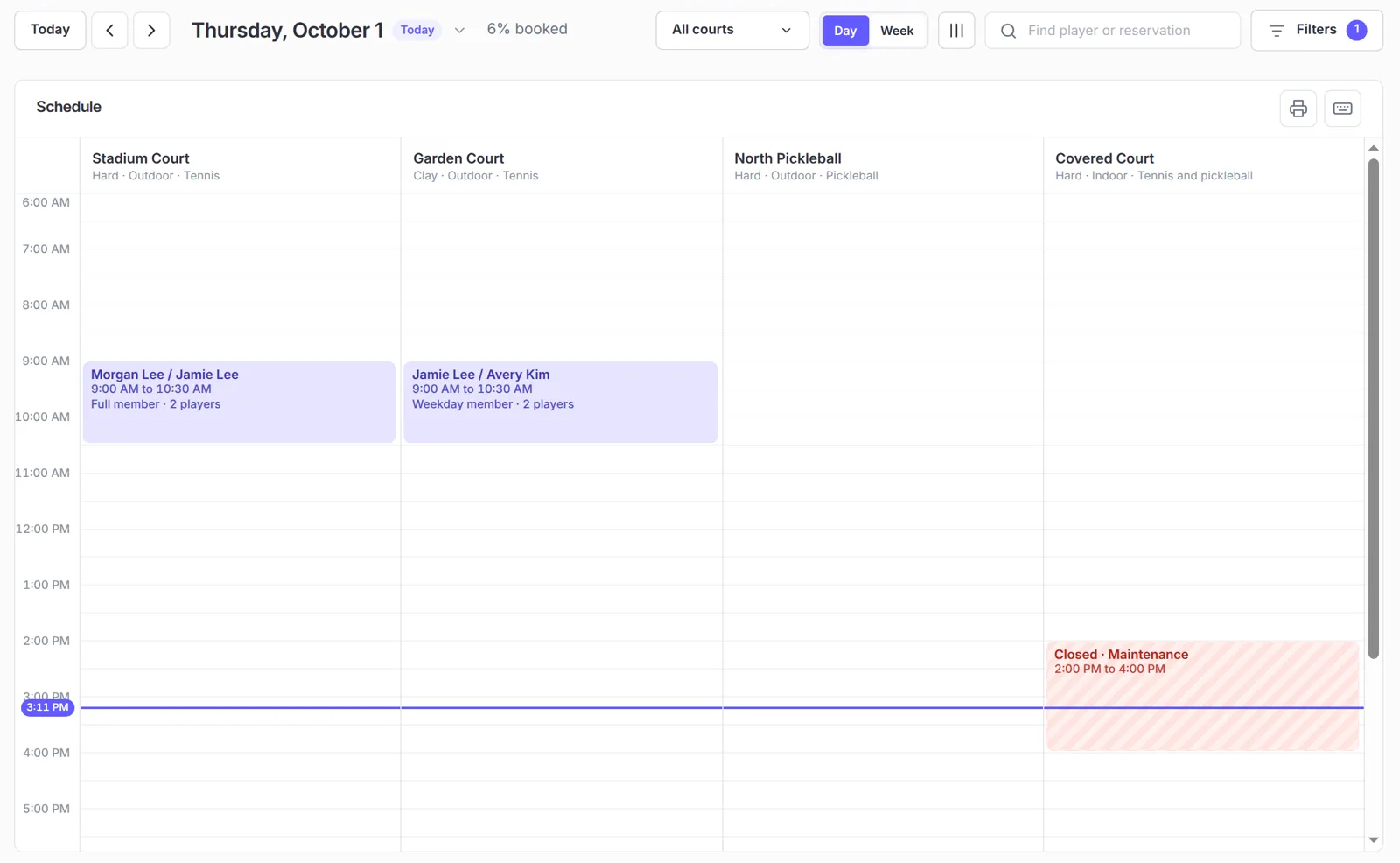The width and height of the screenshot is (1400, 863).
Task: Click the column layout icon next to Week
Action: pos(956,31)
